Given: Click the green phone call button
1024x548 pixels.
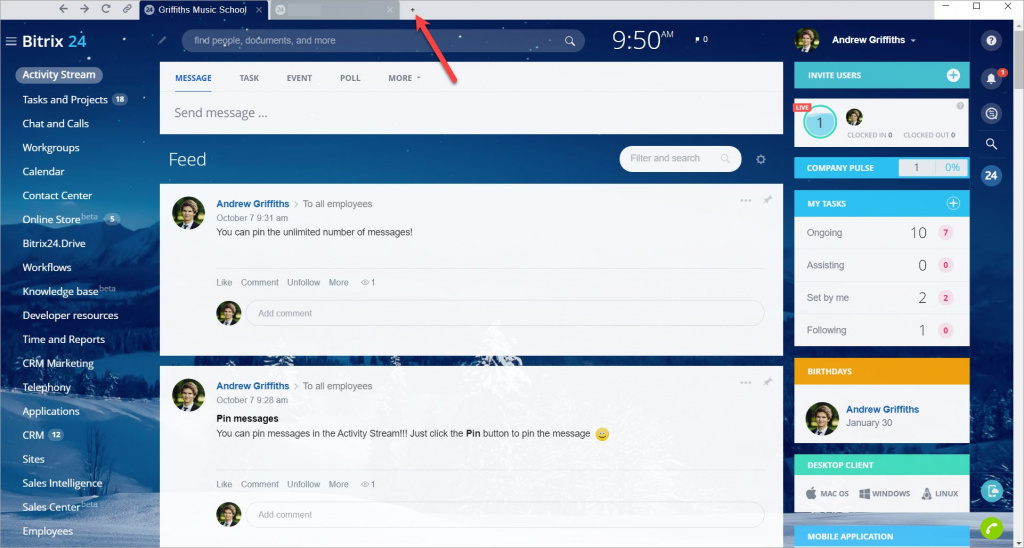Looking at the screenshot, I should 991,528.
